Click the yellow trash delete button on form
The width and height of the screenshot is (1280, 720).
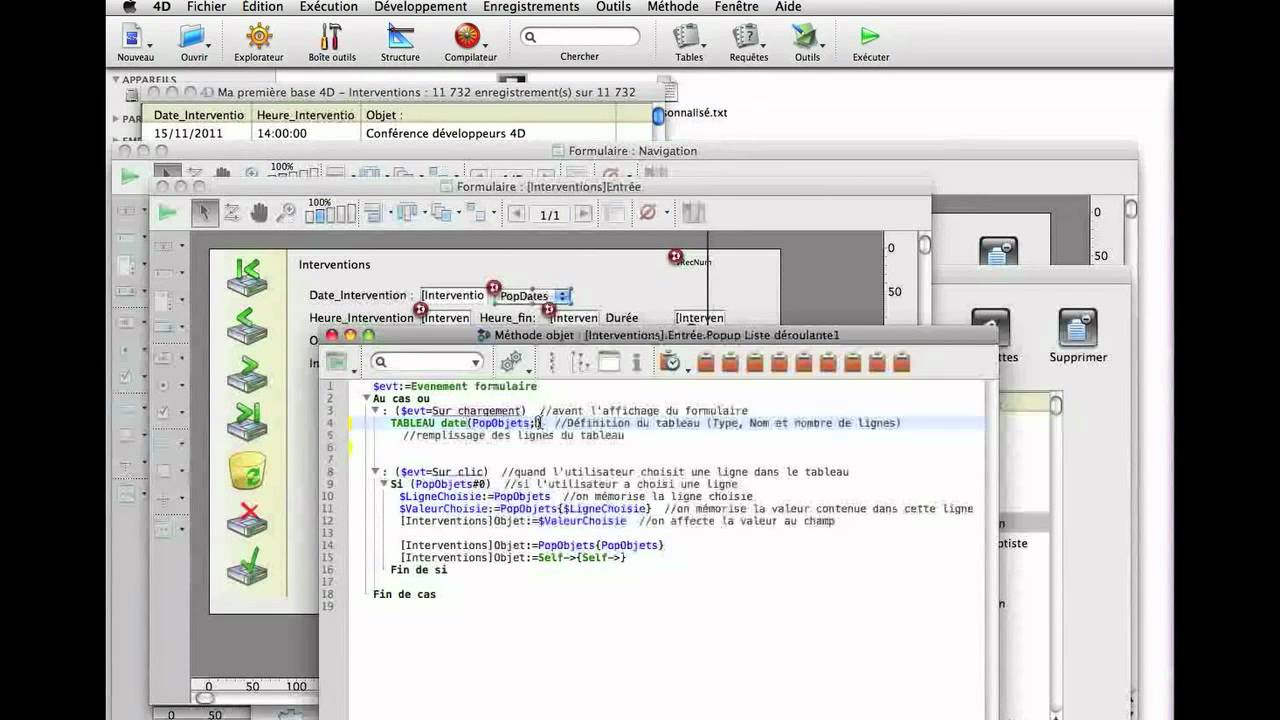coord(247,471)
